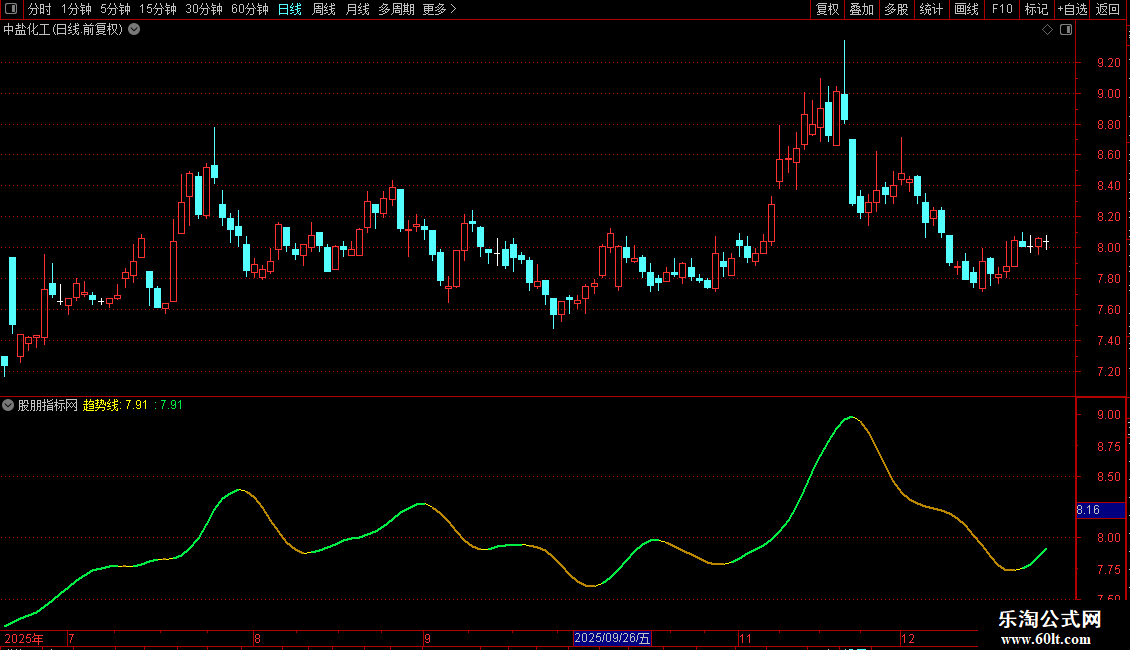Select the 2025/09/26/五 date marker
Screen dimensions: 1130x650
click(613, 638)
